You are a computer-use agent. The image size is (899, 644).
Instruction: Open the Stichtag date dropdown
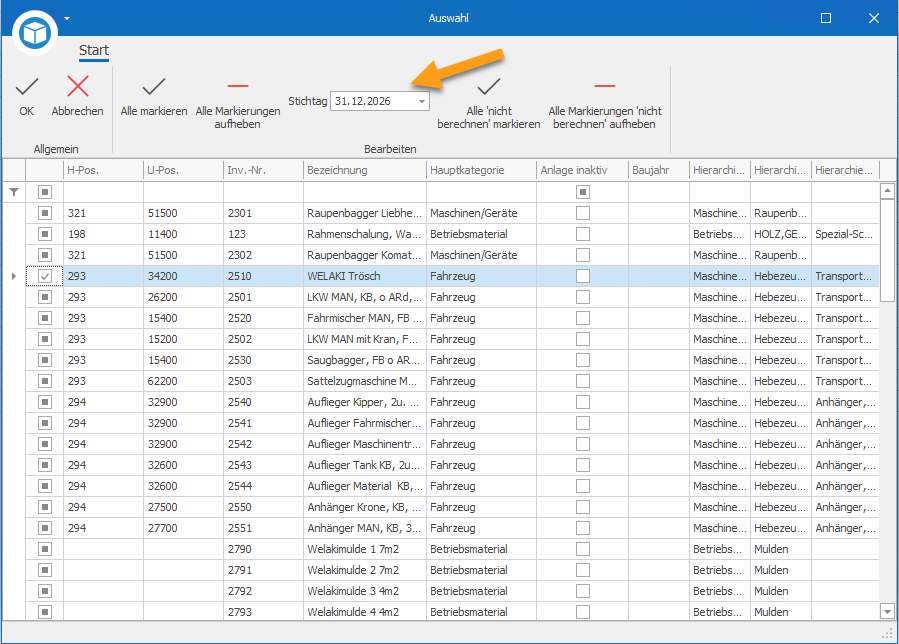point(421,102)
